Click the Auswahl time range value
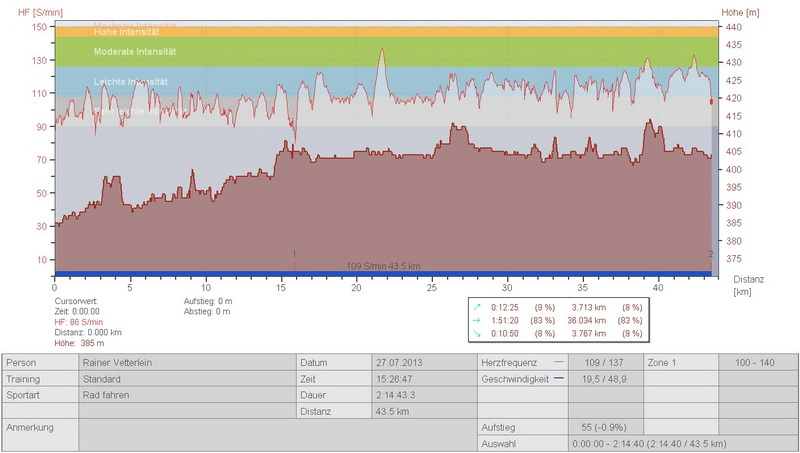The height and width of the screenshot is (453, 800). tap(647, 443)
